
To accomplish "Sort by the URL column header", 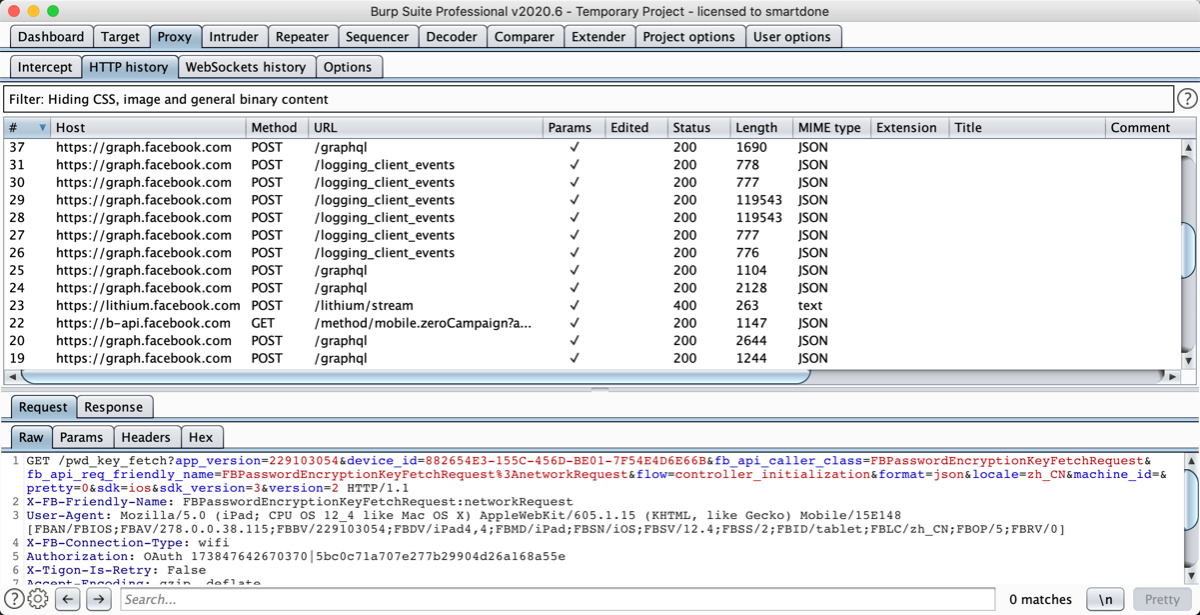I will pos(425,128).
